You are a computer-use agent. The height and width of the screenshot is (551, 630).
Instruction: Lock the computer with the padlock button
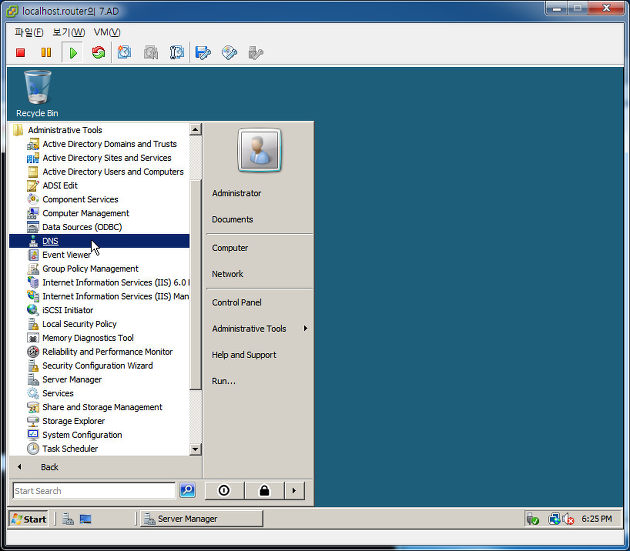coord(264,491)
